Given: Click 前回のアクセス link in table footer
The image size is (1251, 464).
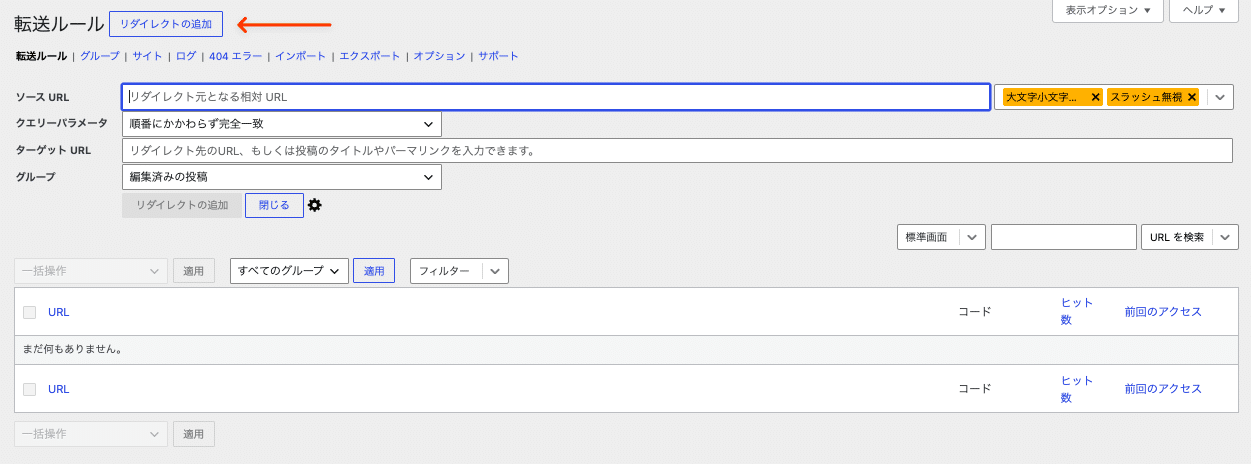Looking at the screenshot, I should 1163,389.
